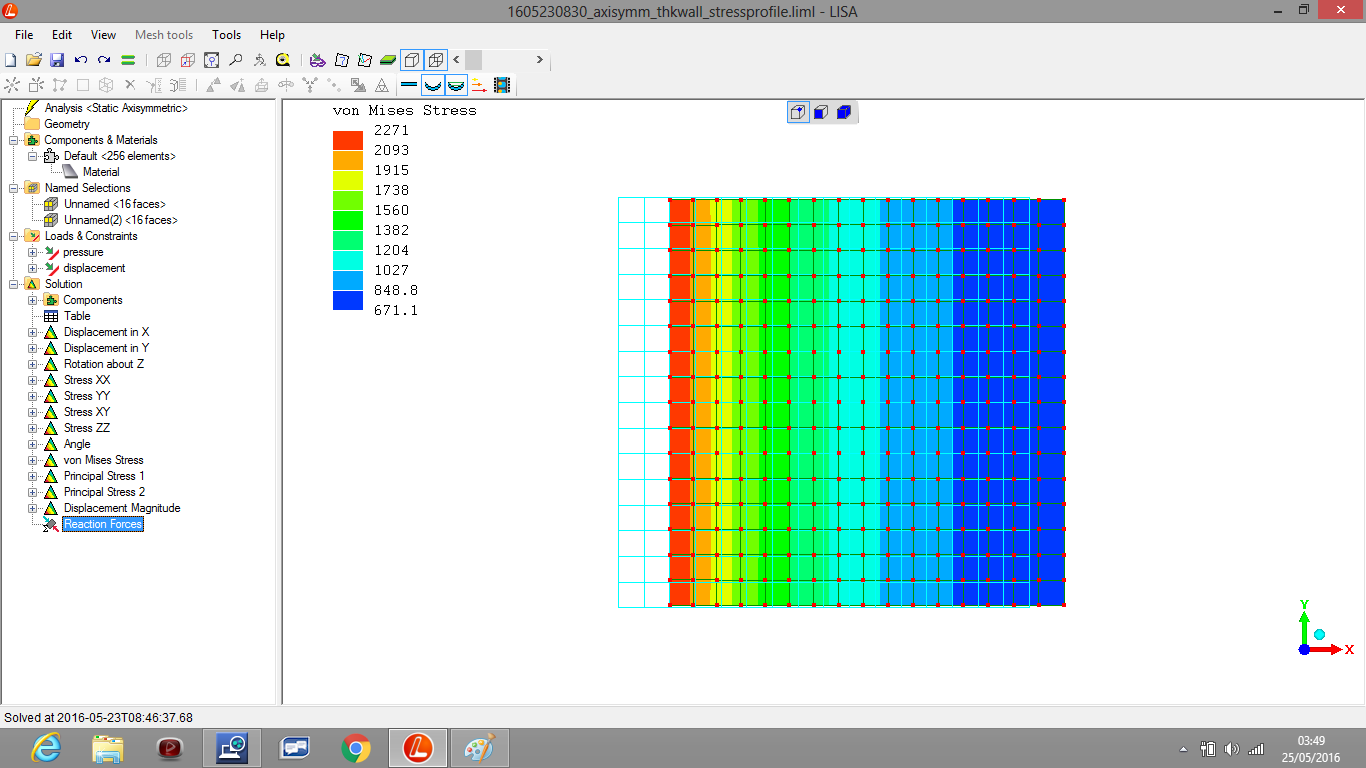Select Displacement Magnitude in the tree
Image resolution: width=1366 pixels, height=768 pixels.
point(121,508)
